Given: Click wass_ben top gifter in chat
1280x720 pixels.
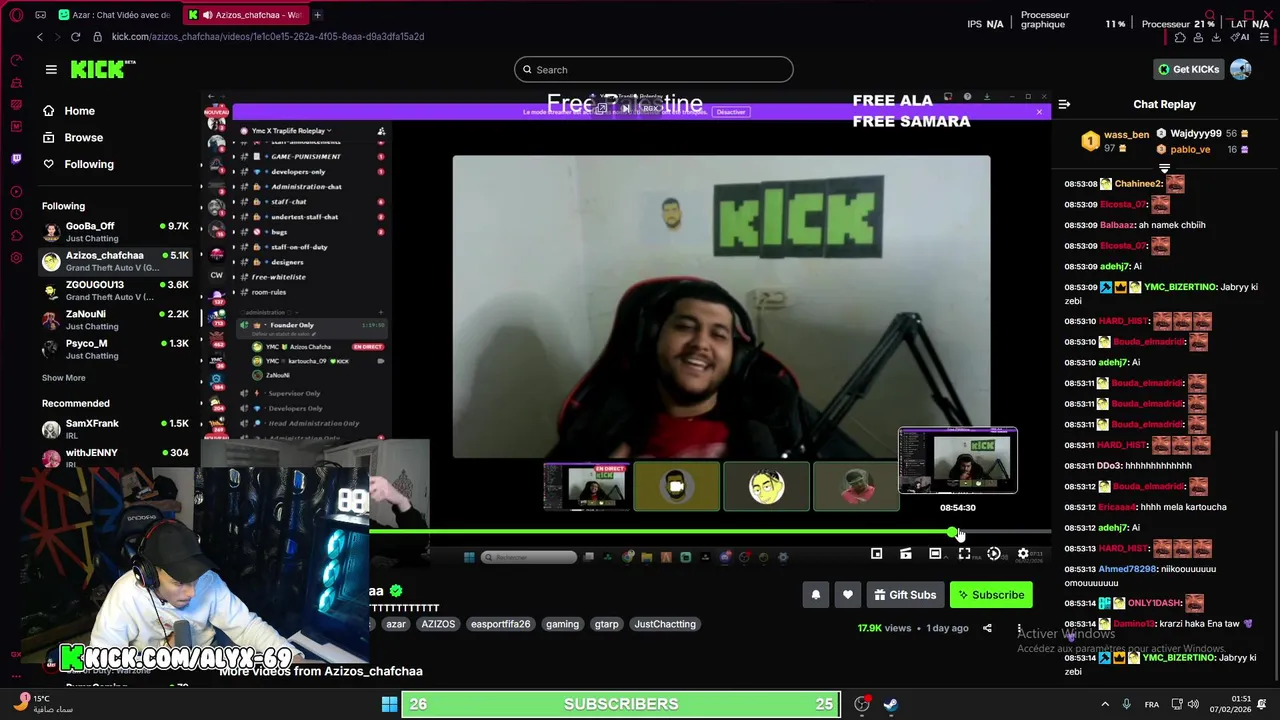Looking at the screenshot, I should (x=1126, y=135).
